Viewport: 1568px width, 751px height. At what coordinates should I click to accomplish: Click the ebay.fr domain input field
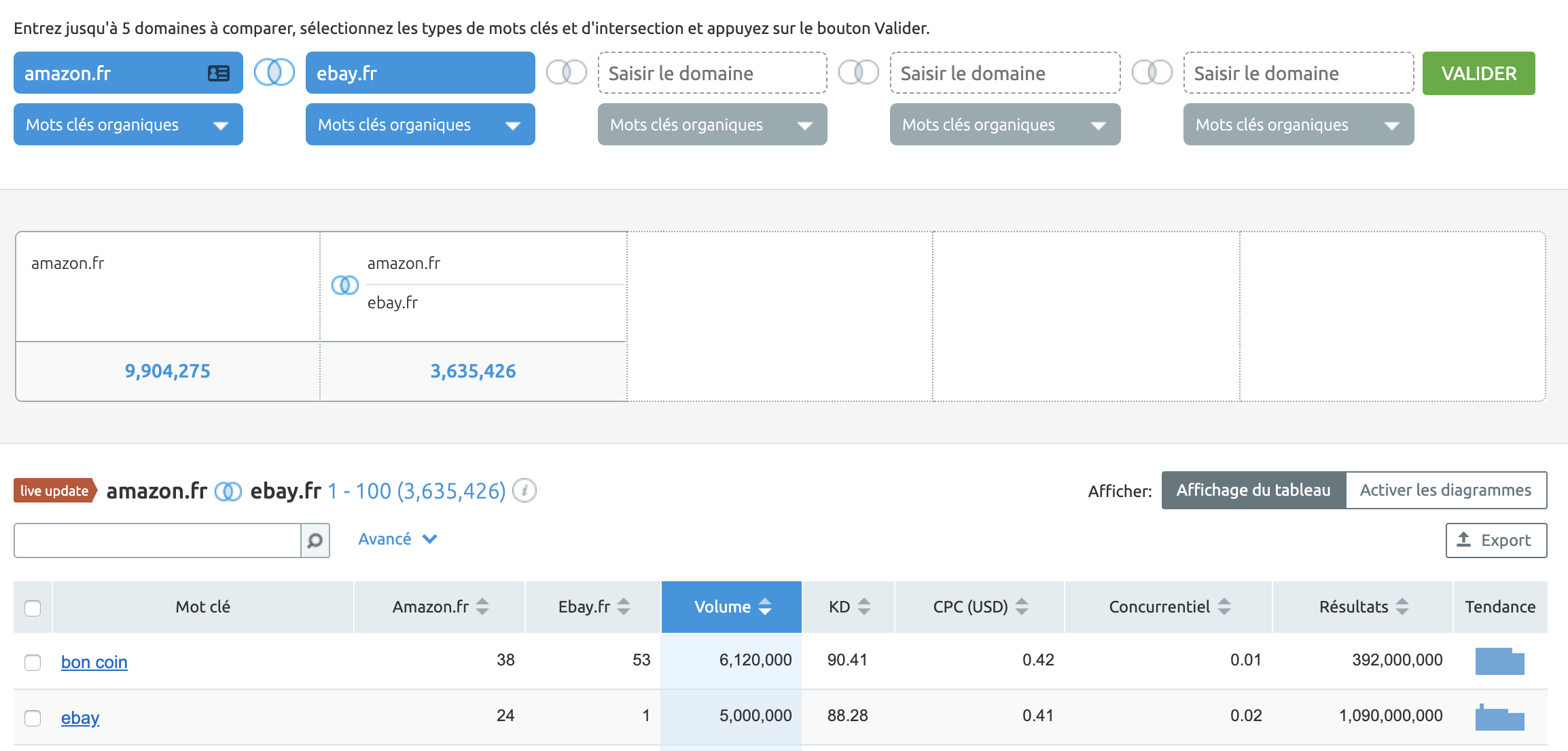(x=421, y=73)
